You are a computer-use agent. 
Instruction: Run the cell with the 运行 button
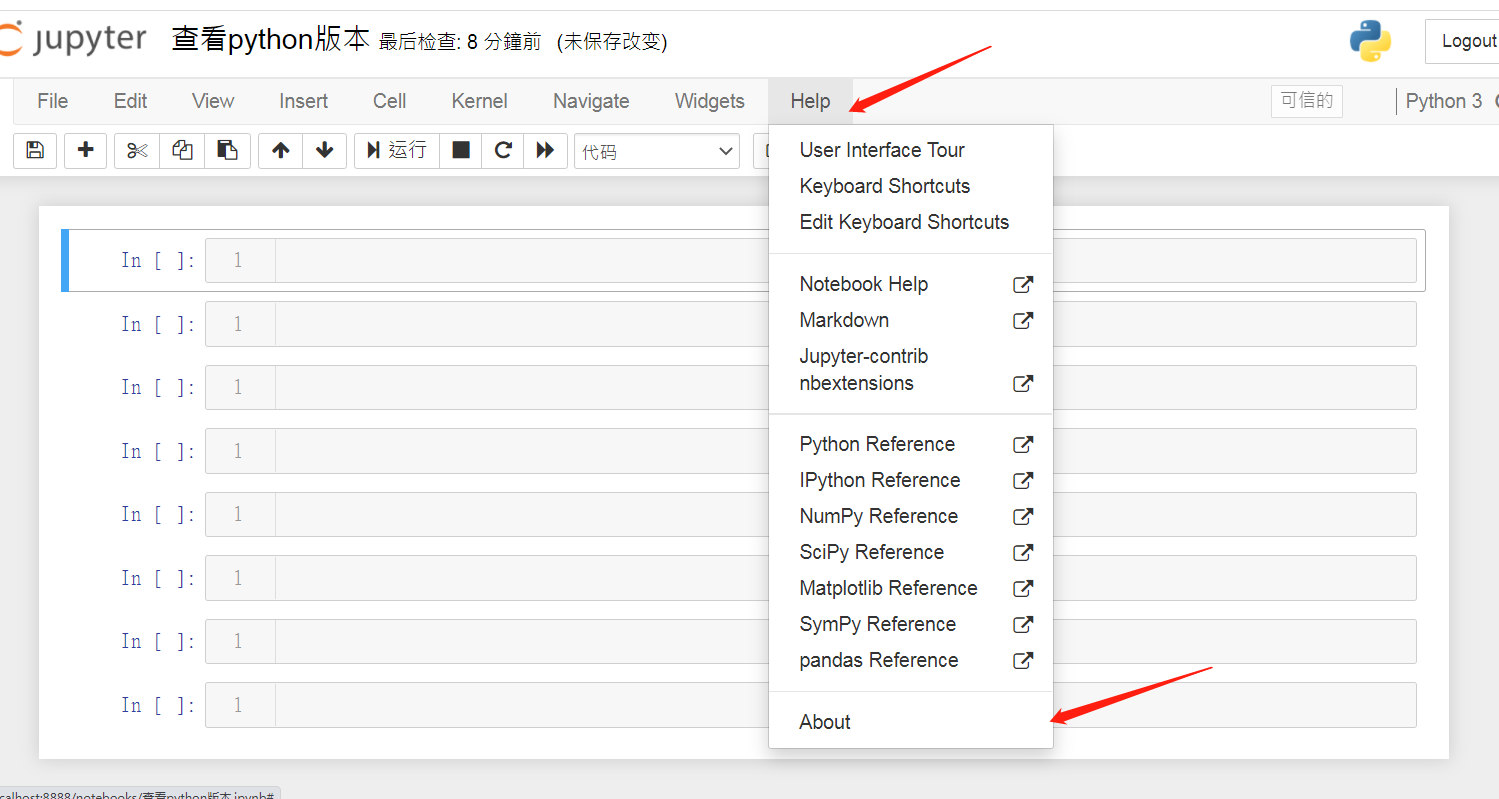tap(397, 150)
